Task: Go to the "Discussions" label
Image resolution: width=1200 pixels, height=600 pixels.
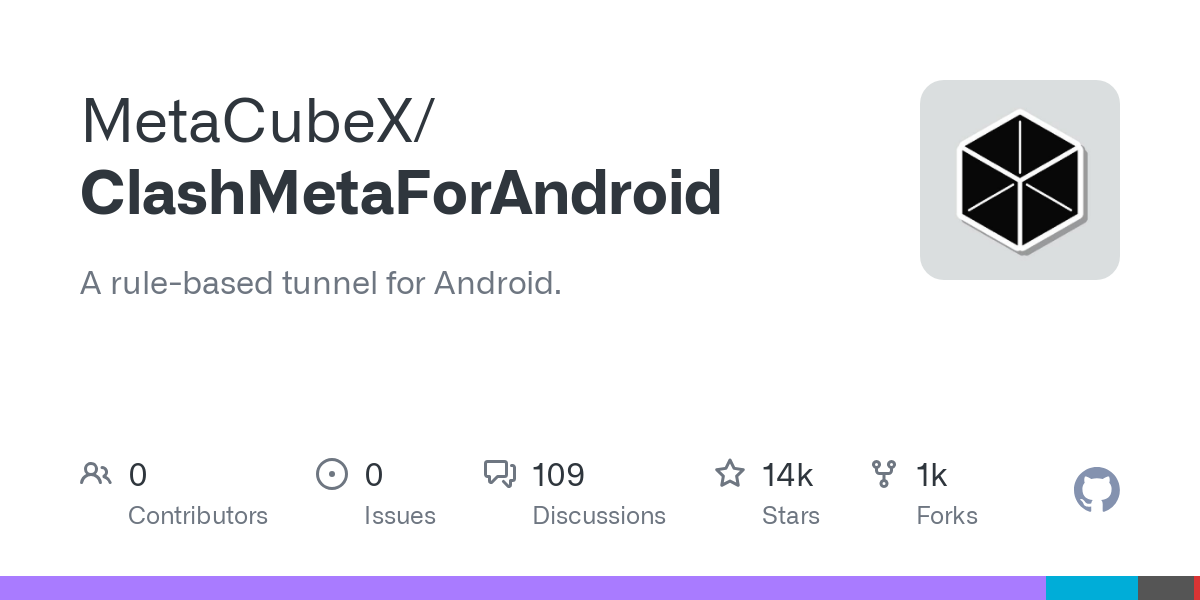Action: click(599, 516)
